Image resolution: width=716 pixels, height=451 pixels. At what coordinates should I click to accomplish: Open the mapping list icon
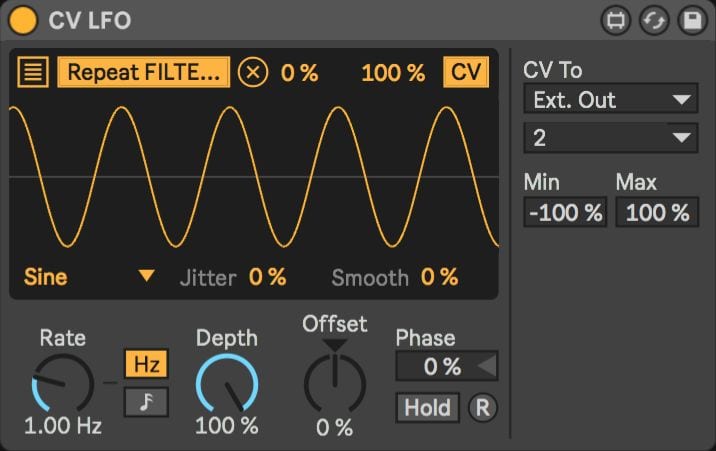coord(33,72)
